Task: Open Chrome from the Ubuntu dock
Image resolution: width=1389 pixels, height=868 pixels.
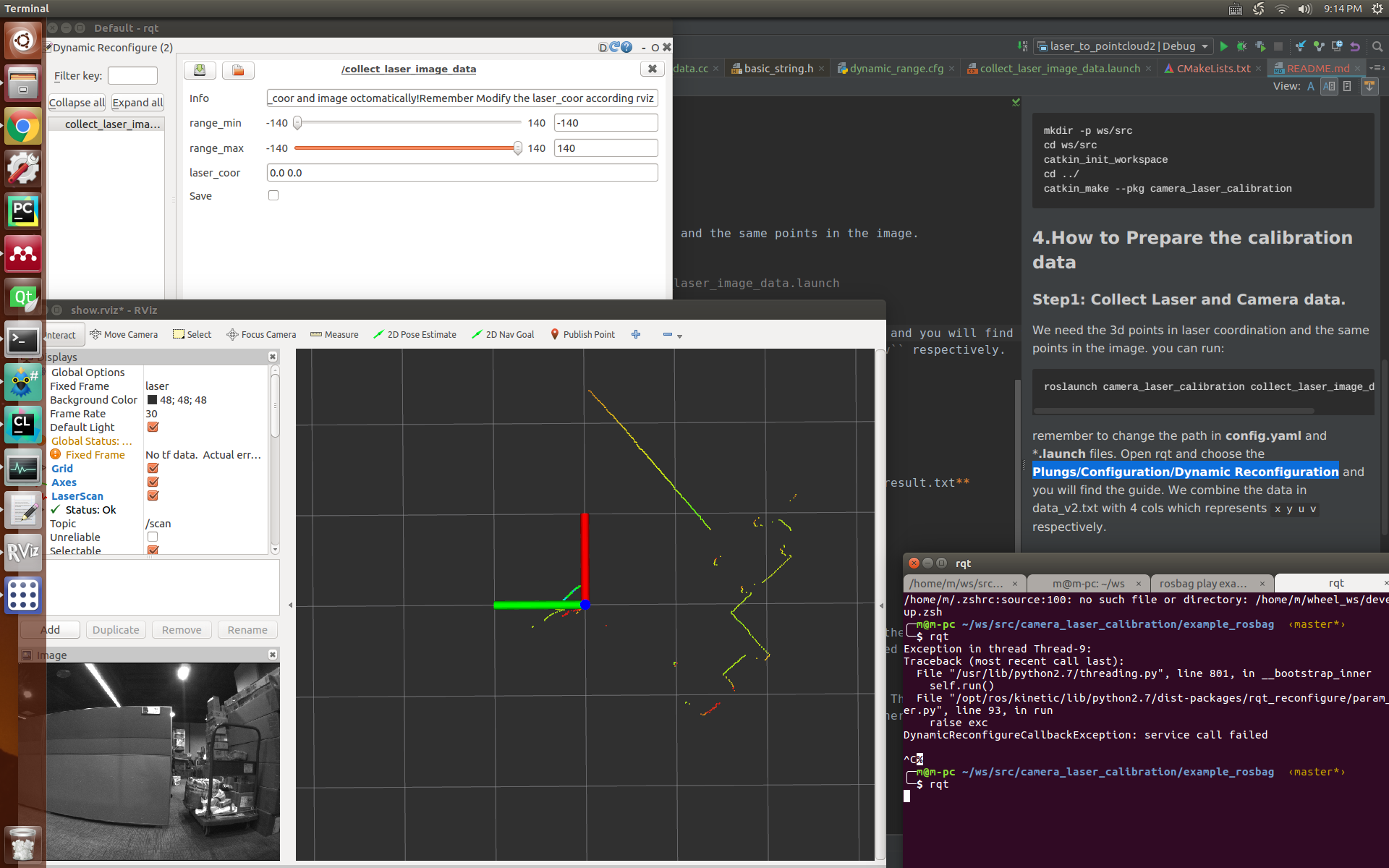Action: (23, 127)
